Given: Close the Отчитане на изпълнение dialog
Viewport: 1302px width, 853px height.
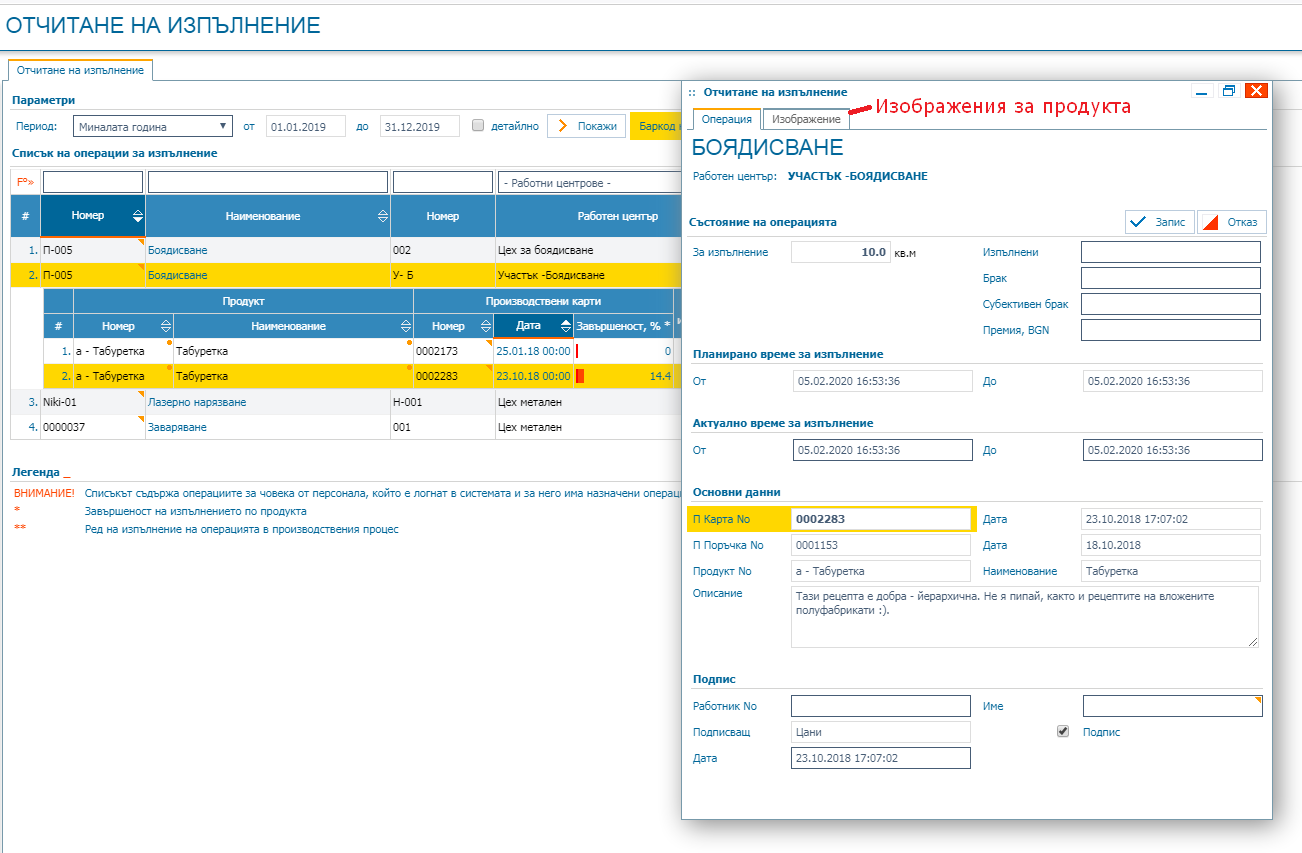Looking at the screenshot, I should (1257, 90).
